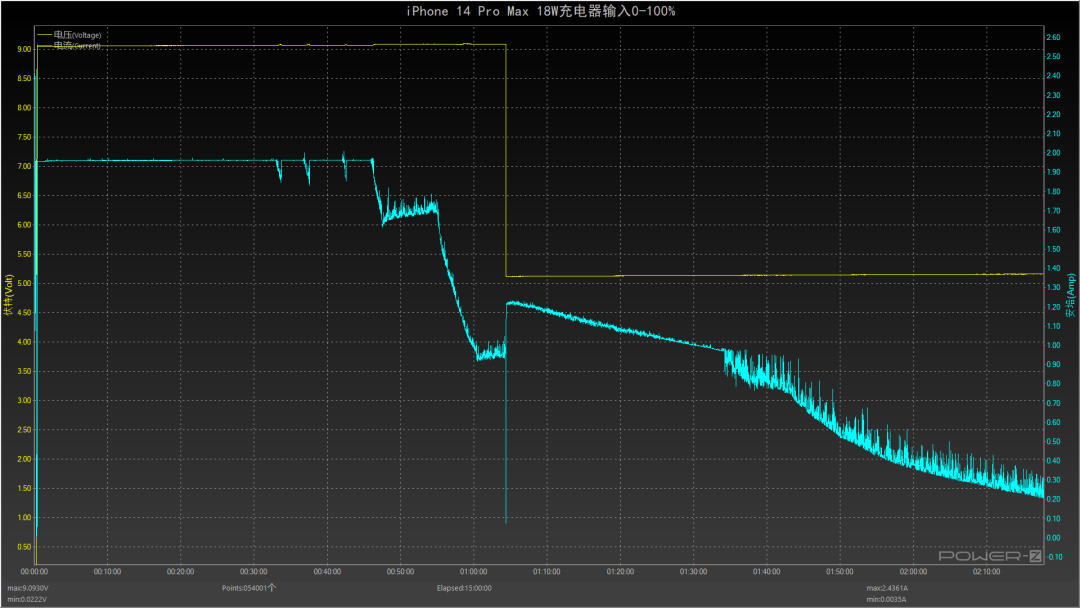The height and width of the screenshot is (608, 1080).
Task: Click the 0.50 voltage axis tick
Action: 24,547
